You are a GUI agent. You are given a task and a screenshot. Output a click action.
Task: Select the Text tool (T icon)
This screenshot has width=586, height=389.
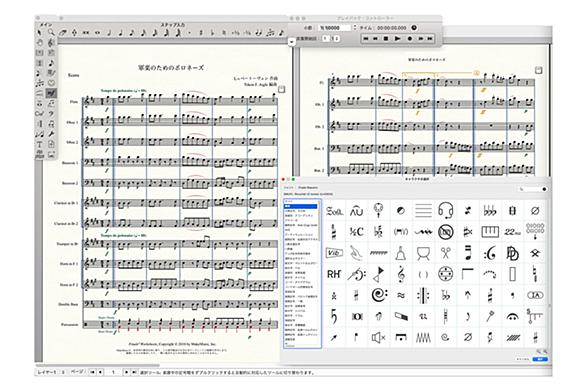point(39,144)
